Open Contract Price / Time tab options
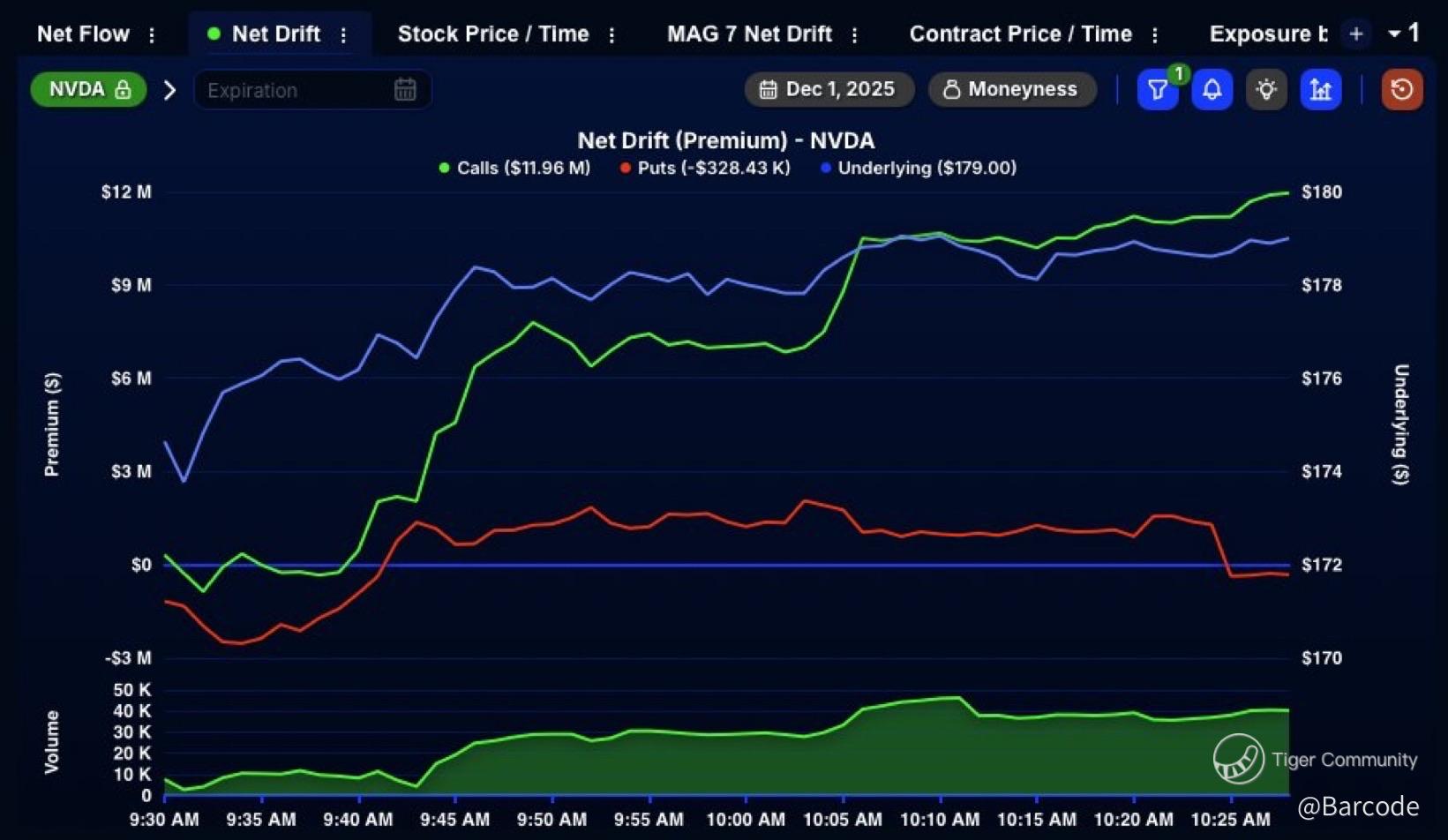This screenshot has width=1448, height=840. 1154,34
